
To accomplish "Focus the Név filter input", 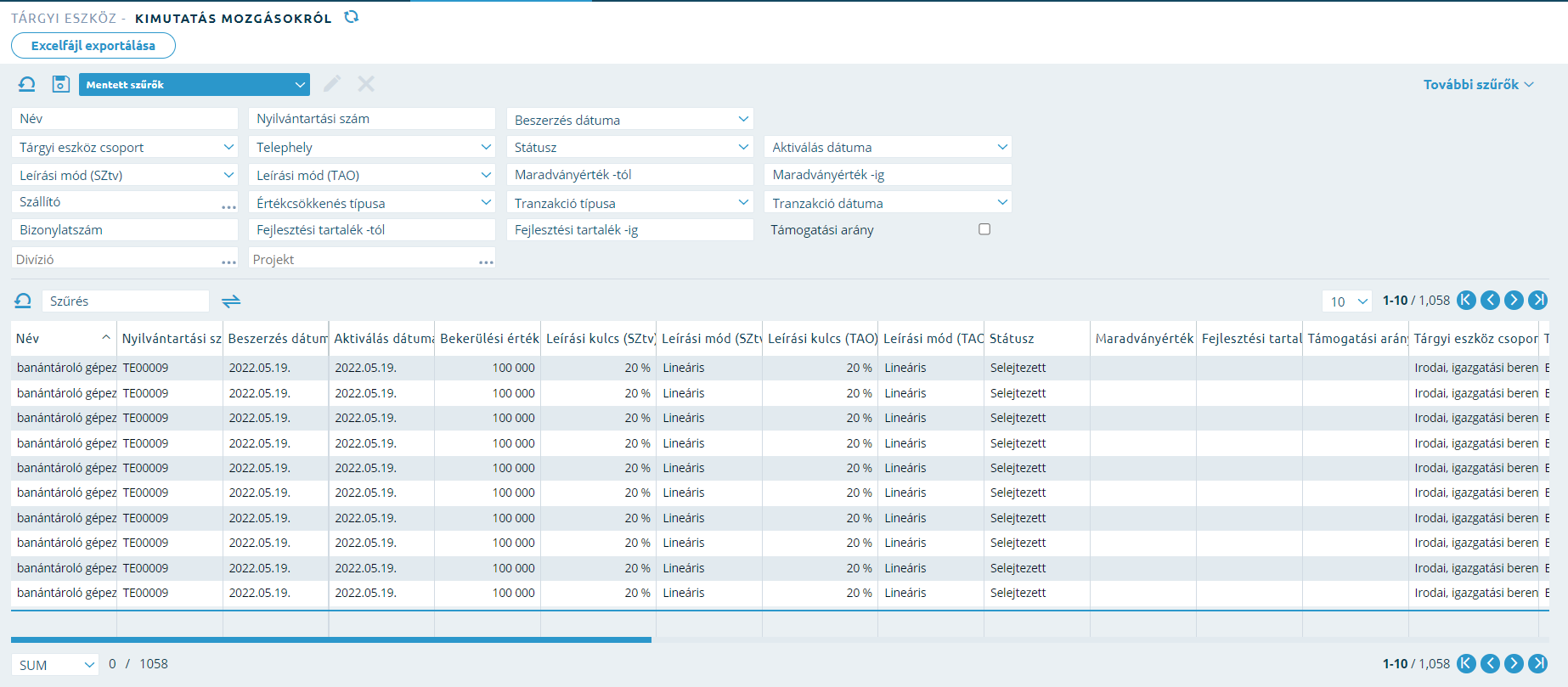I will click(x=125, y=119).
